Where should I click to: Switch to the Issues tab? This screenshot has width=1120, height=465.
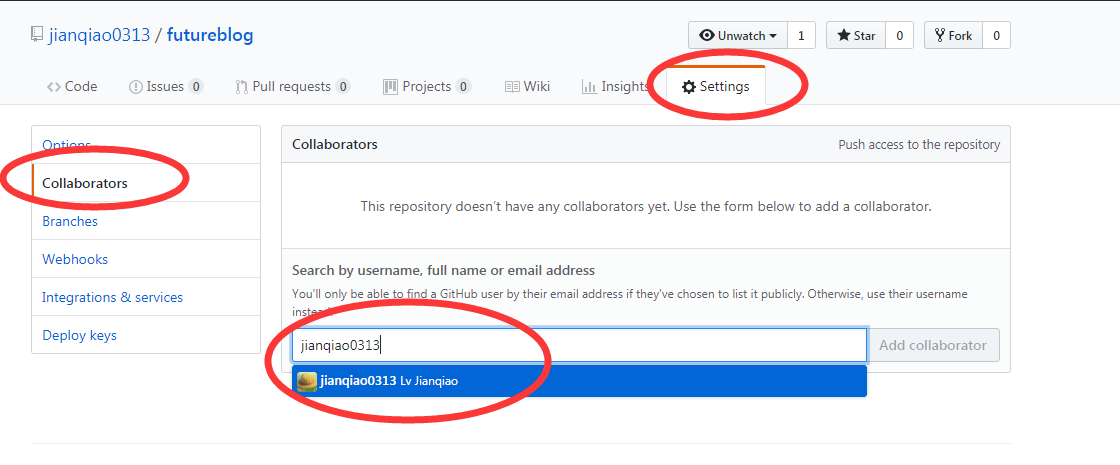point(166,86)
